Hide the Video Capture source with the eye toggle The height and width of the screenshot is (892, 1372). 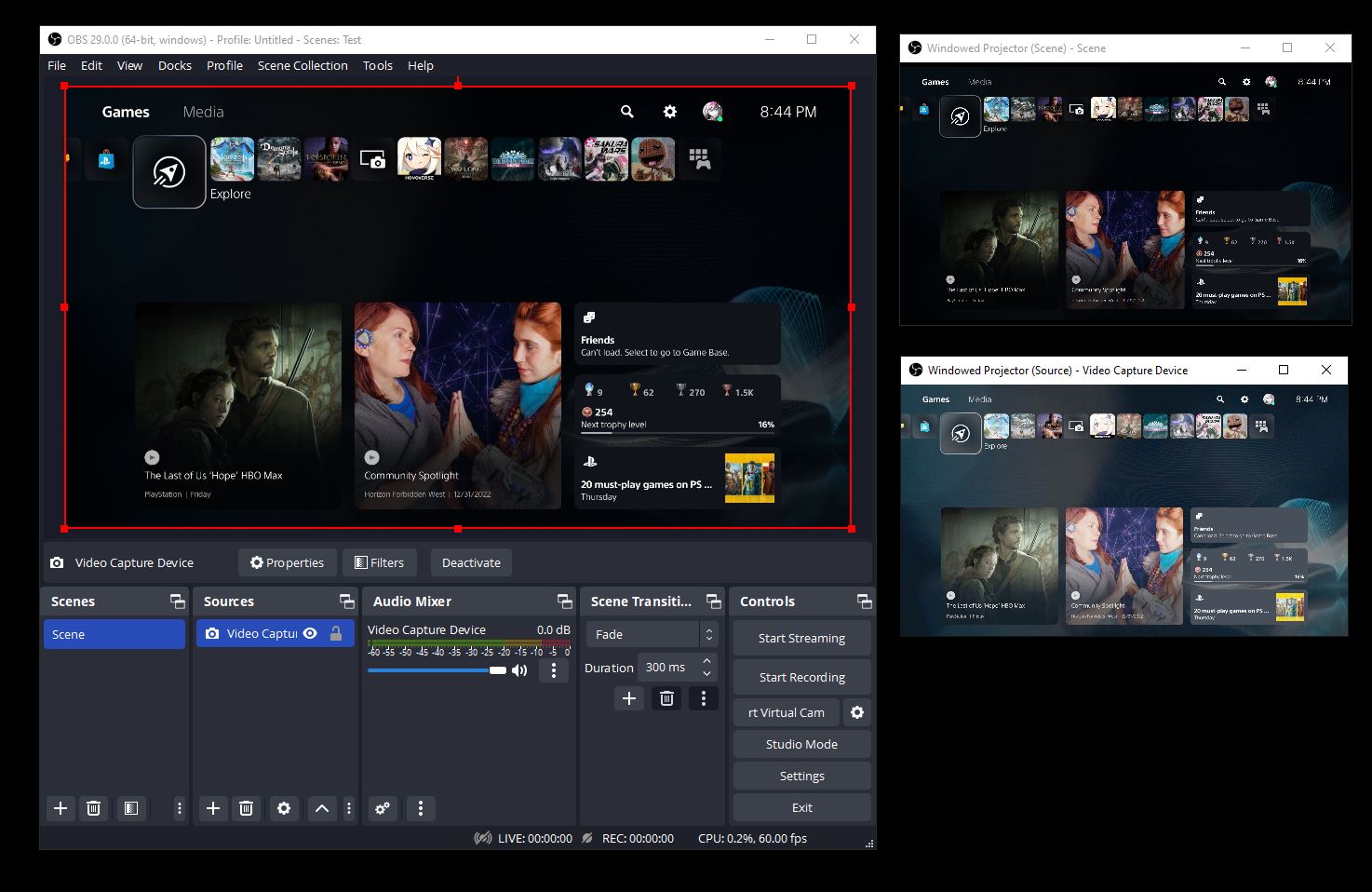[310, 633]
